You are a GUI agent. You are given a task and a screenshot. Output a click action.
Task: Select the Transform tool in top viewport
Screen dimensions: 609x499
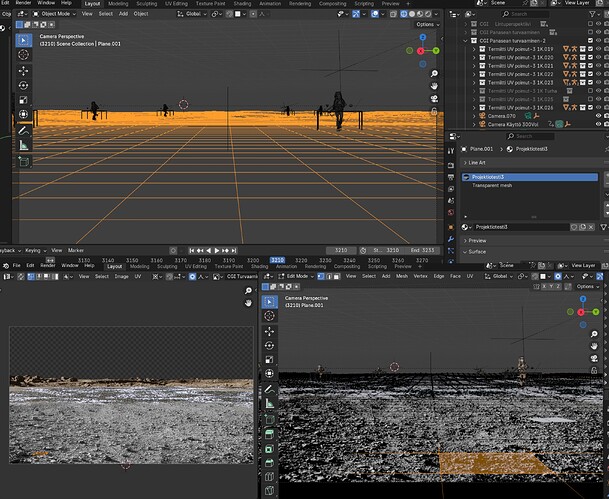coord(24,115)
